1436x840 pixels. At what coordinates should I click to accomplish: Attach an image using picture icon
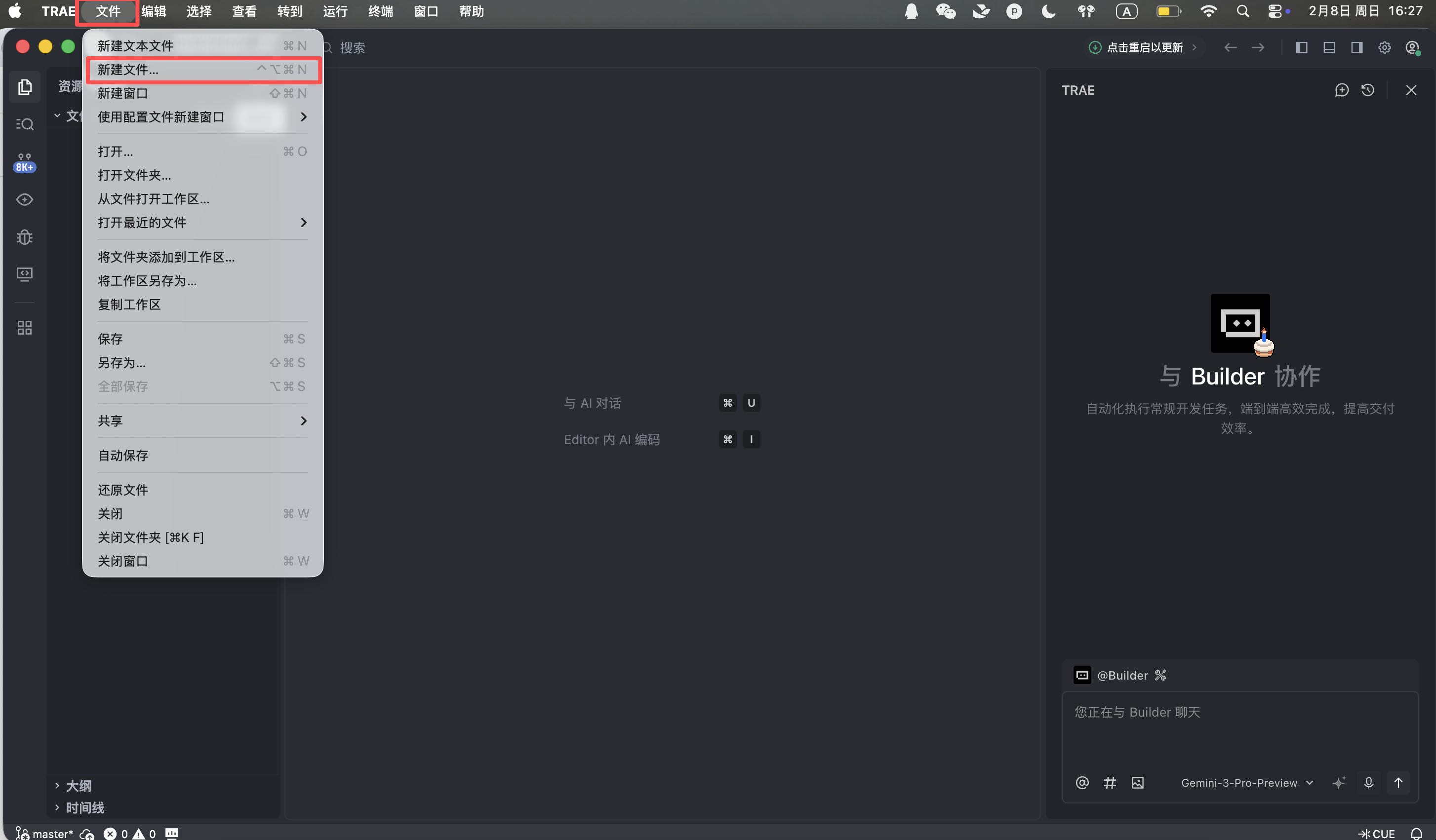point(1137,782)
